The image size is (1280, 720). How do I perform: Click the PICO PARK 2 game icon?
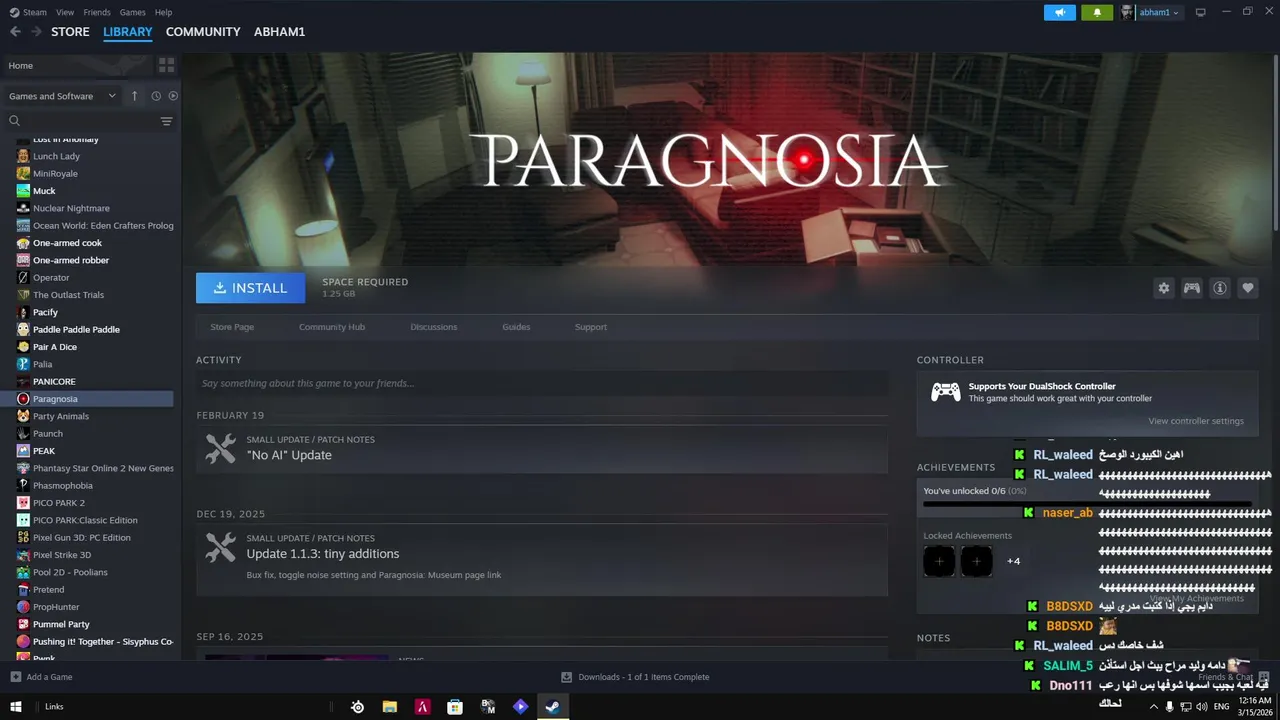pos(23,503)
